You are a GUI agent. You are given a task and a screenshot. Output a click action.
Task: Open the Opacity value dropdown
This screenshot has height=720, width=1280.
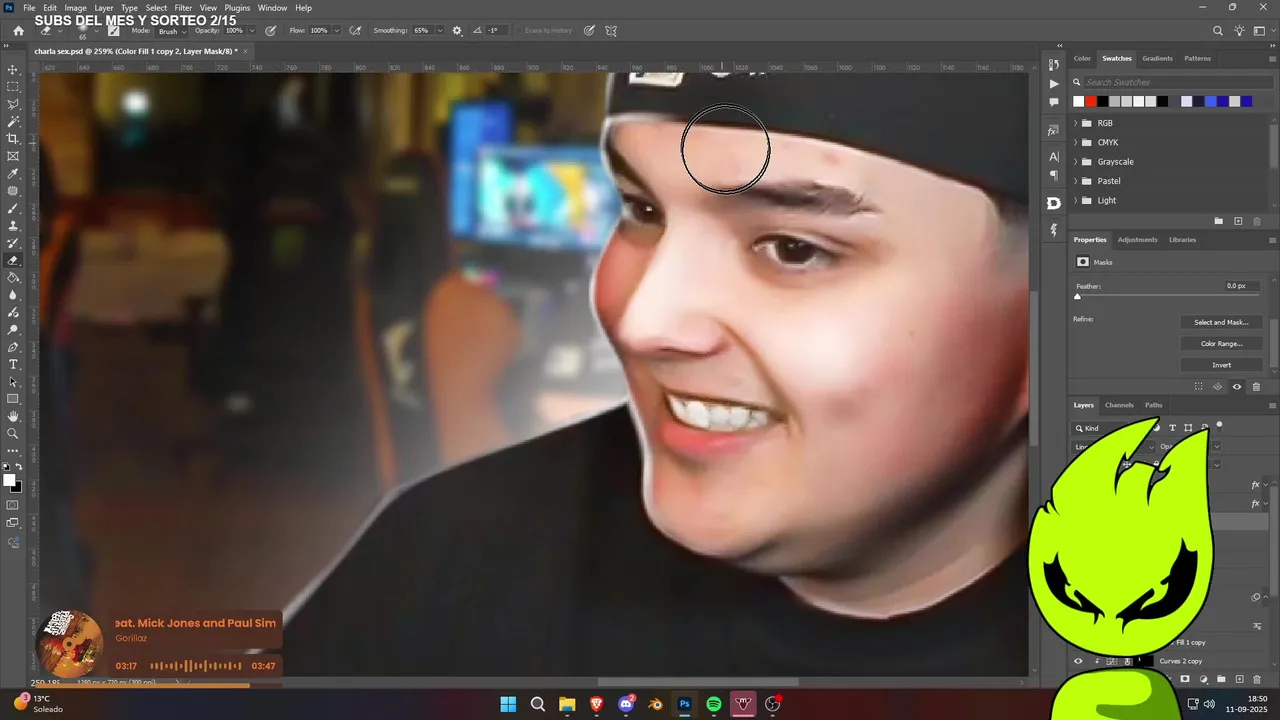pos(251,31)
